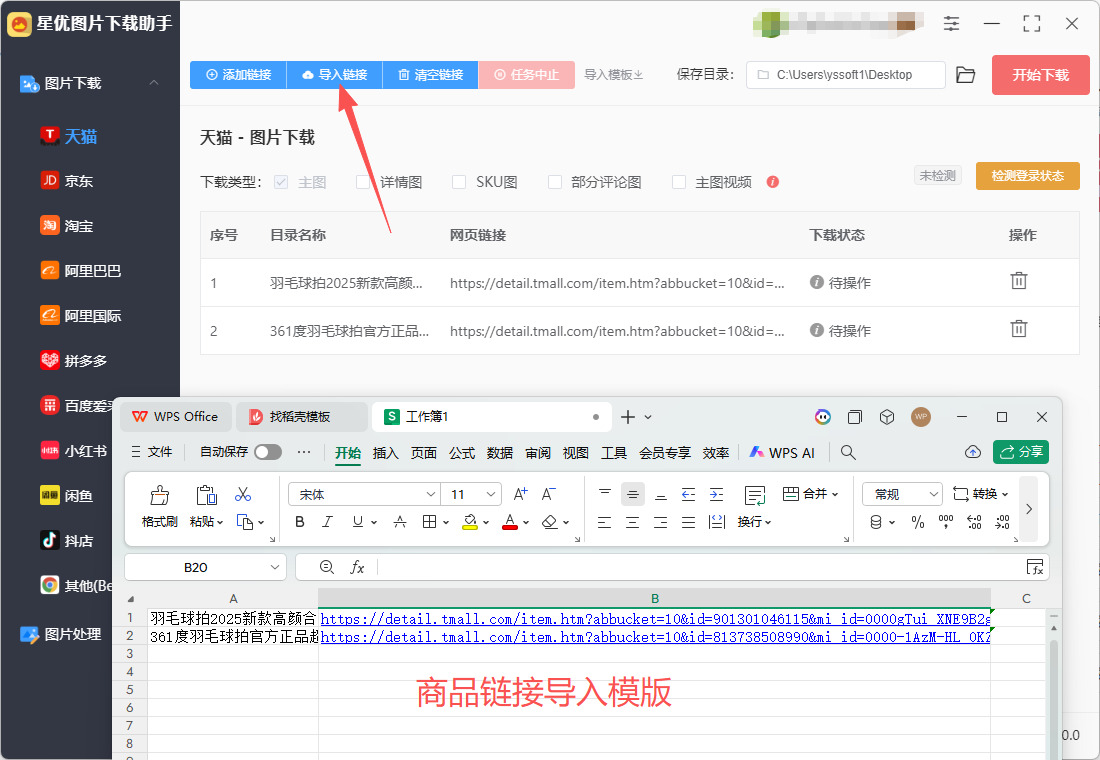Open font color dropdown arrow
This screenshot has width=1100, height=760.
tap(526, 523)
